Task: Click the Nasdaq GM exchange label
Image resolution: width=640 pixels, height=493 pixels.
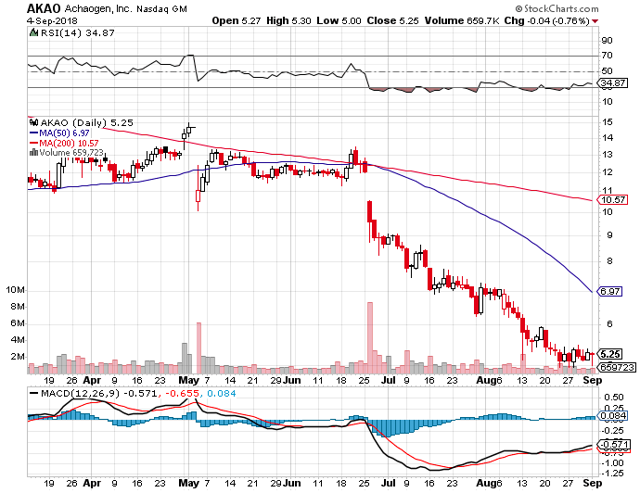Action: 162,9
